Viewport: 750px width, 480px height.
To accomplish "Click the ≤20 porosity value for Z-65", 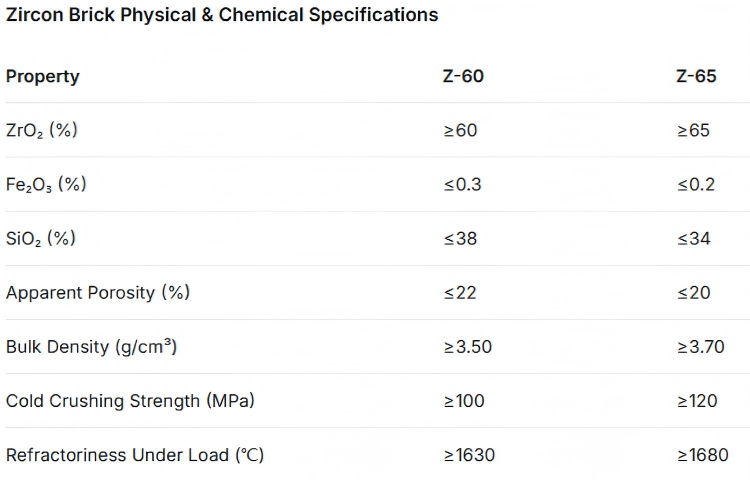I will click(x=694, y=292).
